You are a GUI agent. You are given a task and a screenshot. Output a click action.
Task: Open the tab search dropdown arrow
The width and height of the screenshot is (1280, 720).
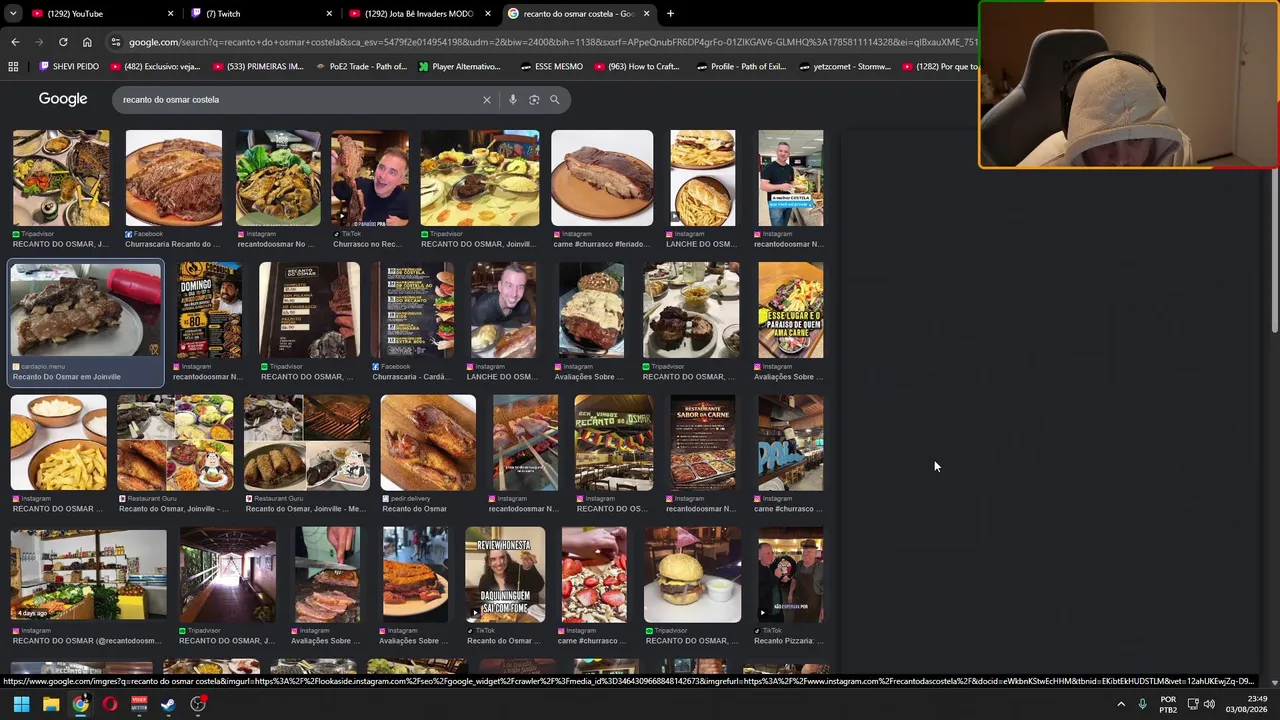click(x=13, y=14)
